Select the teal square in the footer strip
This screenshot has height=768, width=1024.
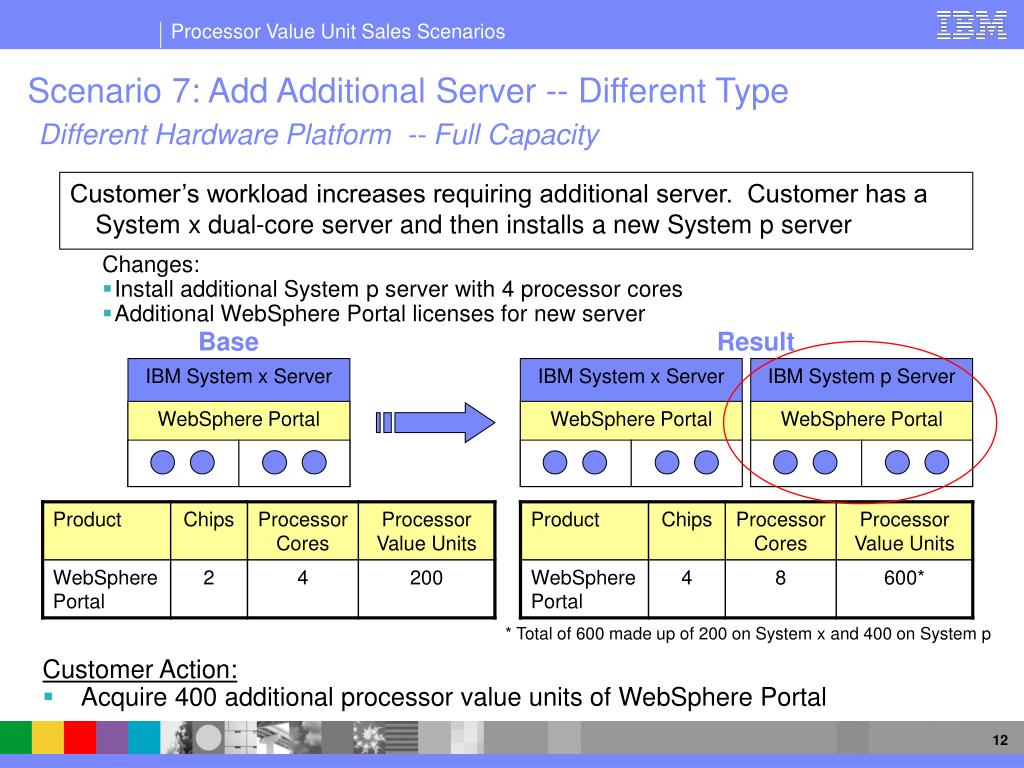[144, 738]
